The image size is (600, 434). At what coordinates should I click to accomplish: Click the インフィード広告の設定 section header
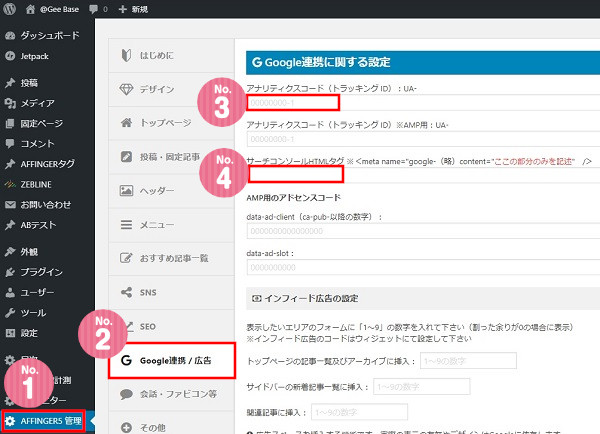(x=423, y=299)
